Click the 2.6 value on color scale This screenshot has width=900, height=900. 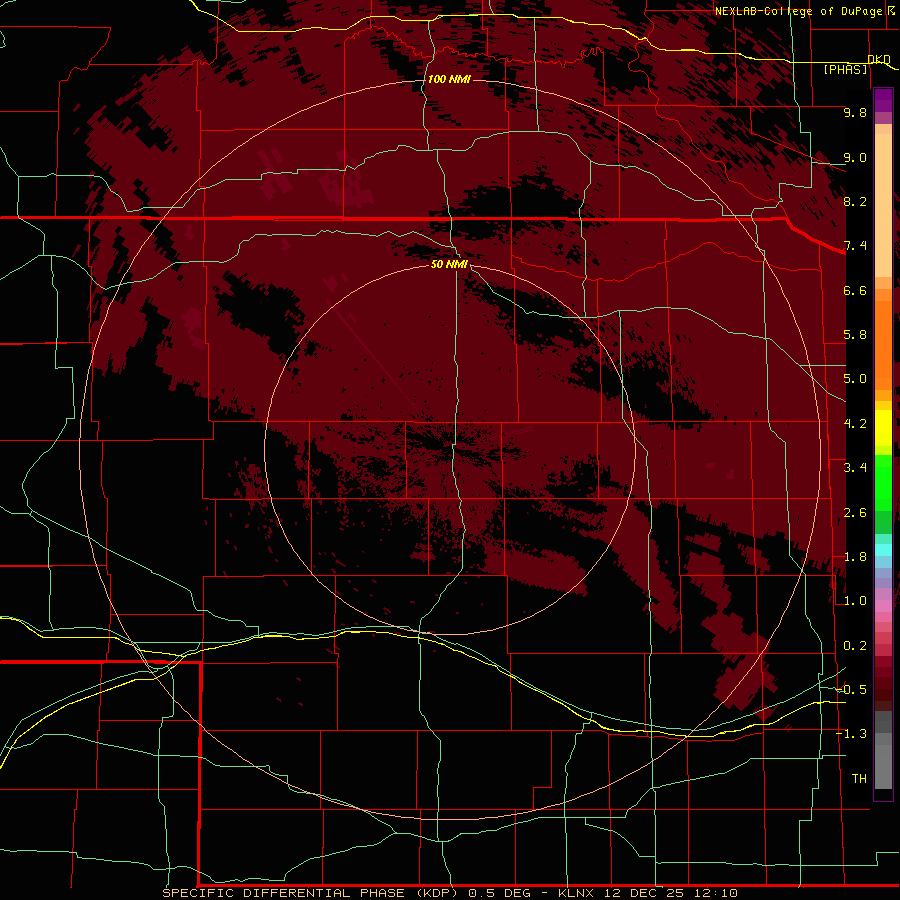(x=855, y=513)
